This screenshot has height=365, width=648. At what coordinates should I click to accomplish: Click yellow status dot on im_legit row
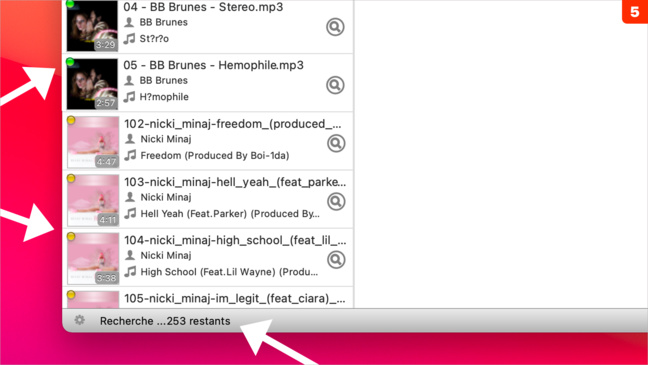click(x=71, y=295)
